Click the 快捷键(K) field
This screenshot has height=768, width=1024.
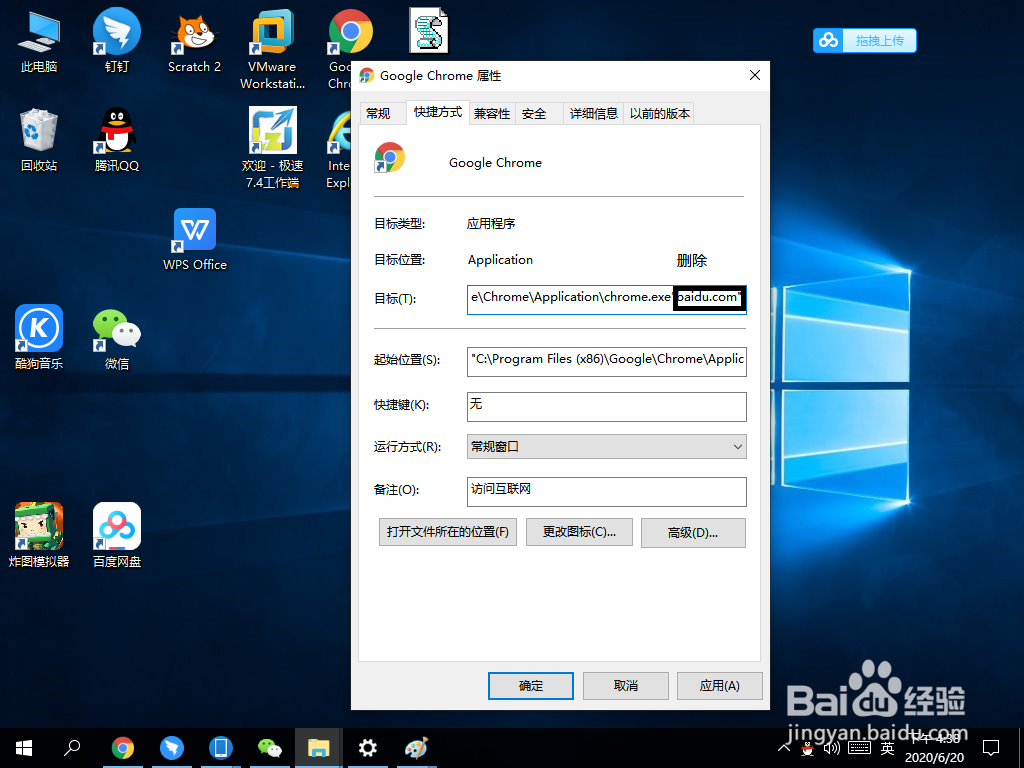tap(607, 406)
